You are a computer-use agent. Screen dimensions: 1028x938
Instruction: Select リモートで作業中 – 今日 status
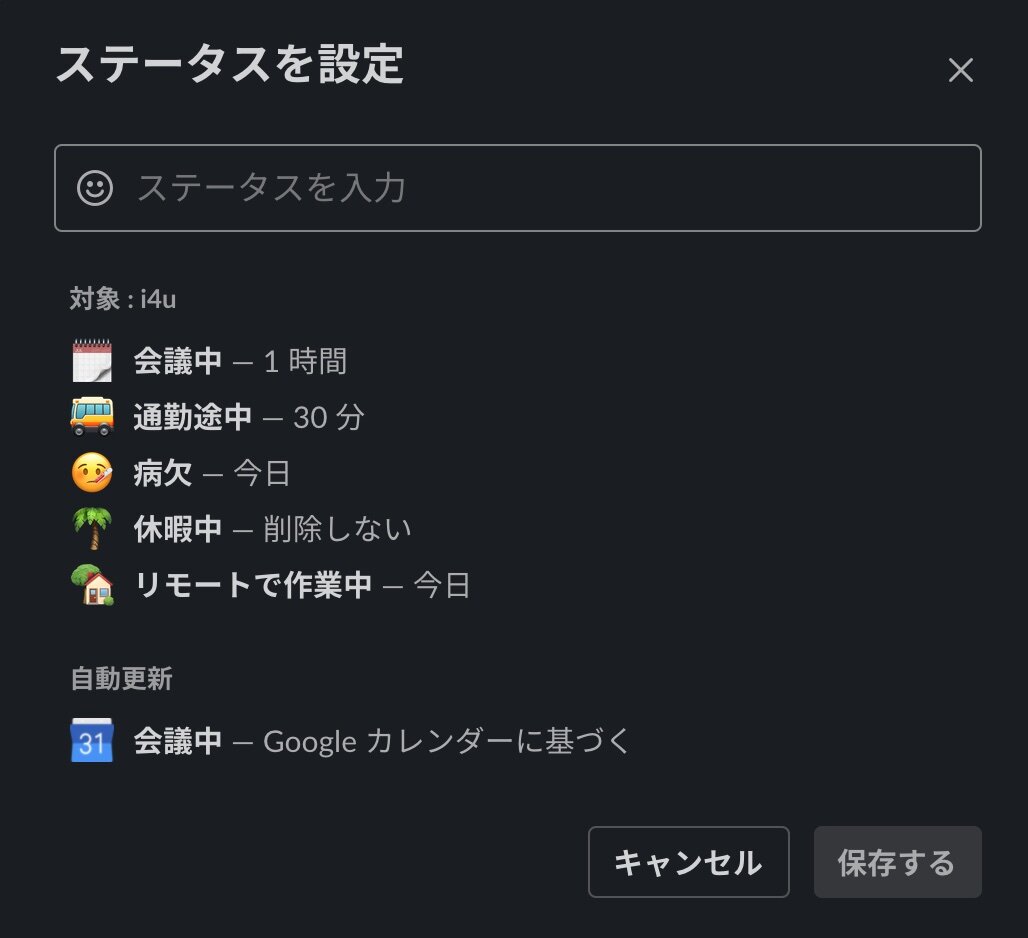click(270, 585)
